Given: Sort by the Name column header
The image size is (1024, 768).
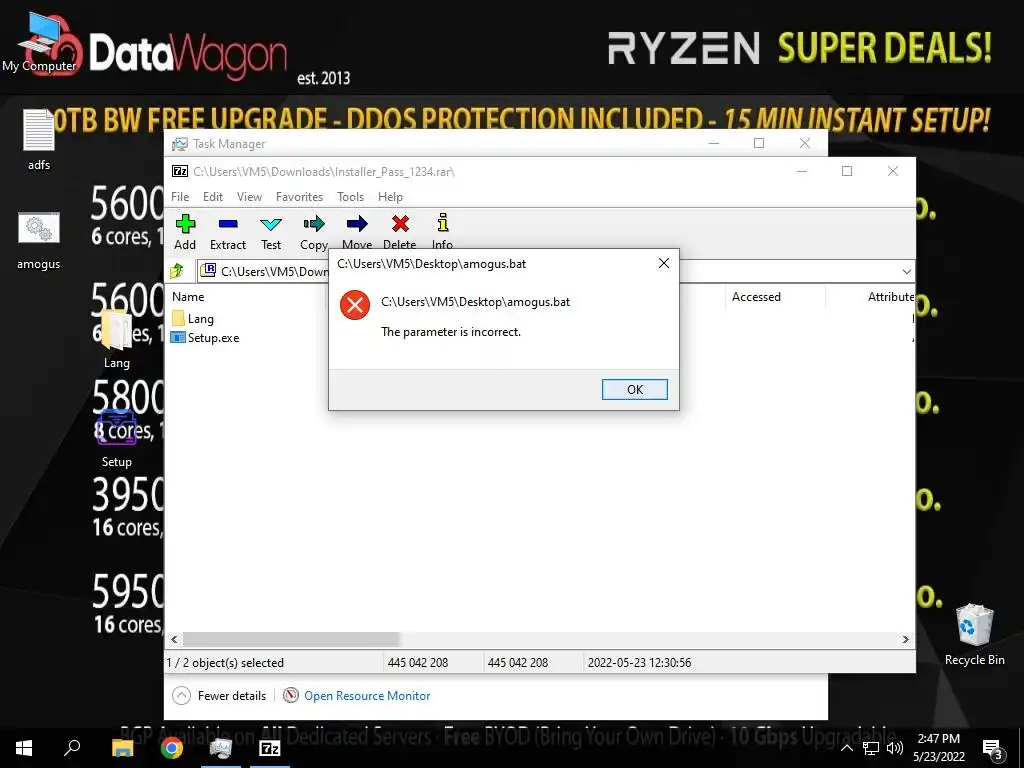Looking at the screenshot, I should pos(188,296).
